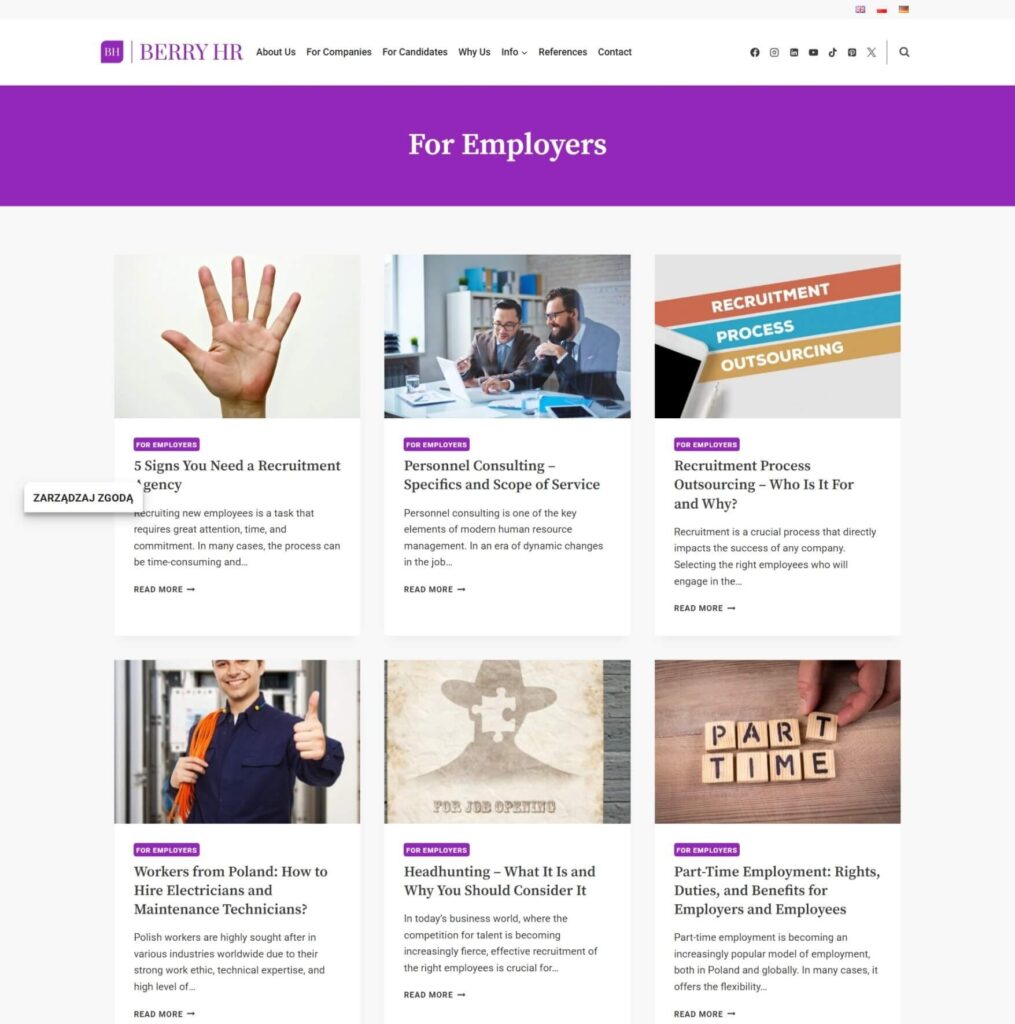
Task: Switch language via the German flag
Action: point(903,10)
